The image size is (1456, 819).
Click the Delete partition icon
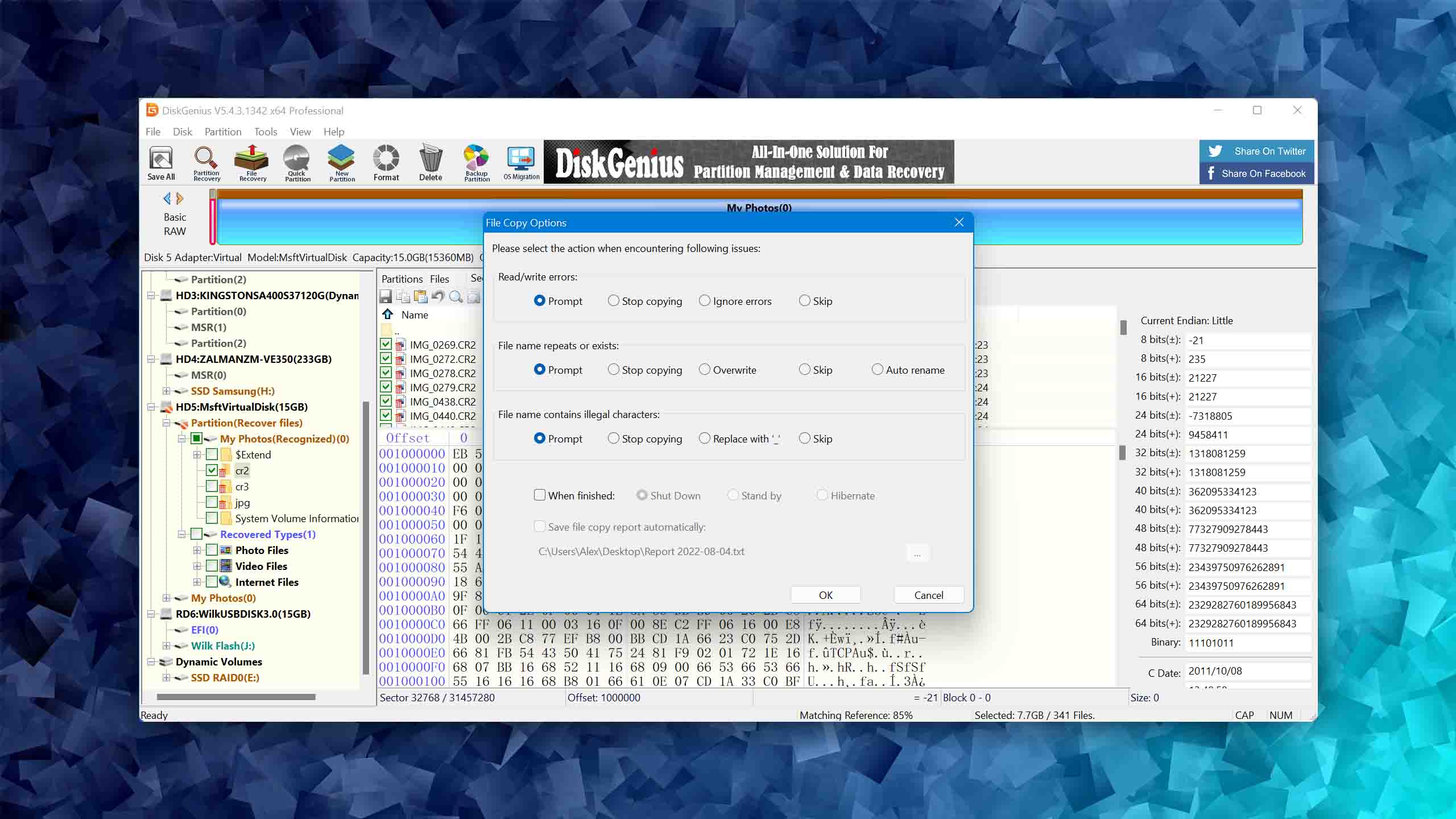[431, 163]
